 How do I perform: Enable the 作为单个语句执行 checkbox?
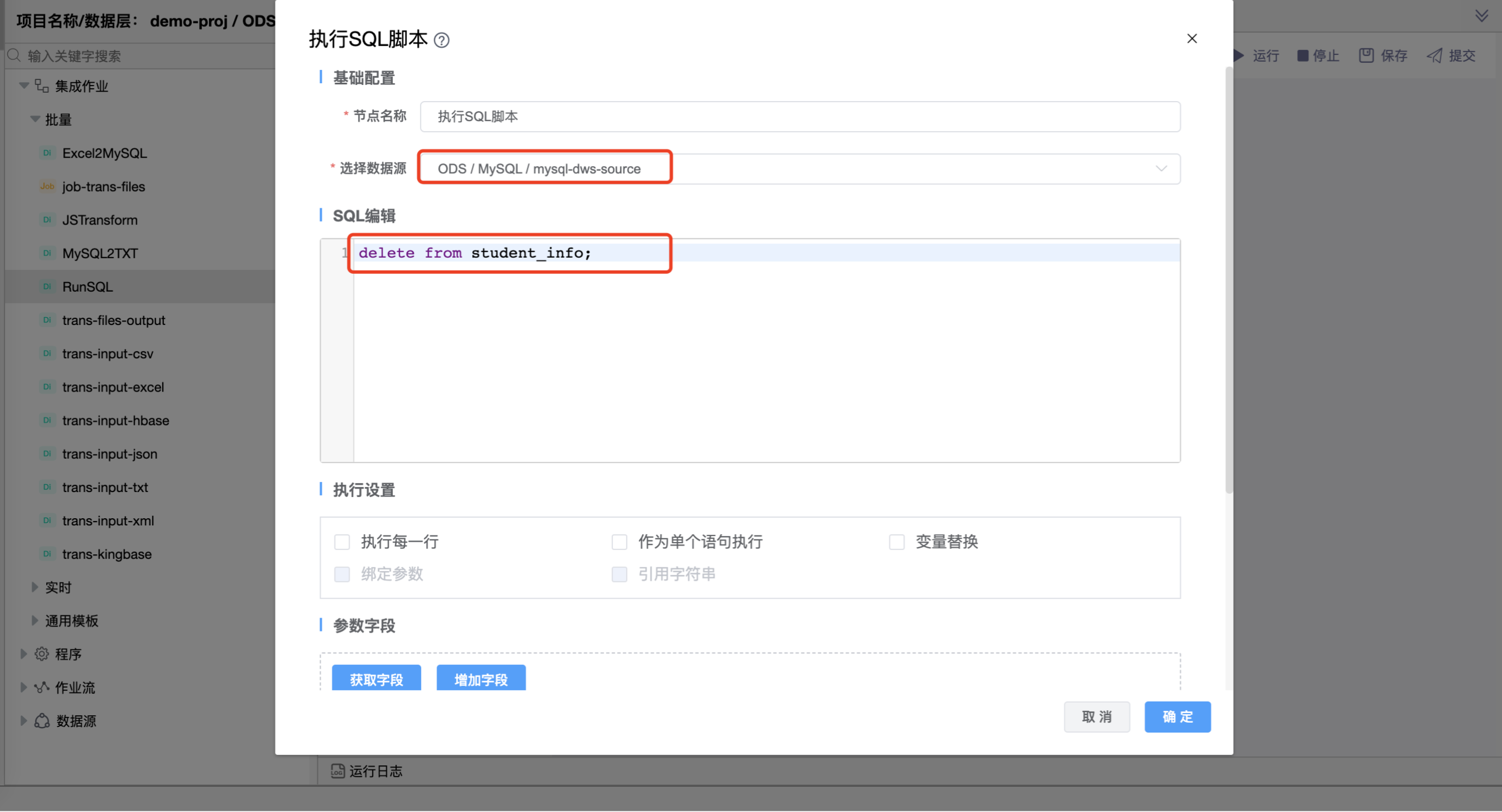click(x=619, y=542)
